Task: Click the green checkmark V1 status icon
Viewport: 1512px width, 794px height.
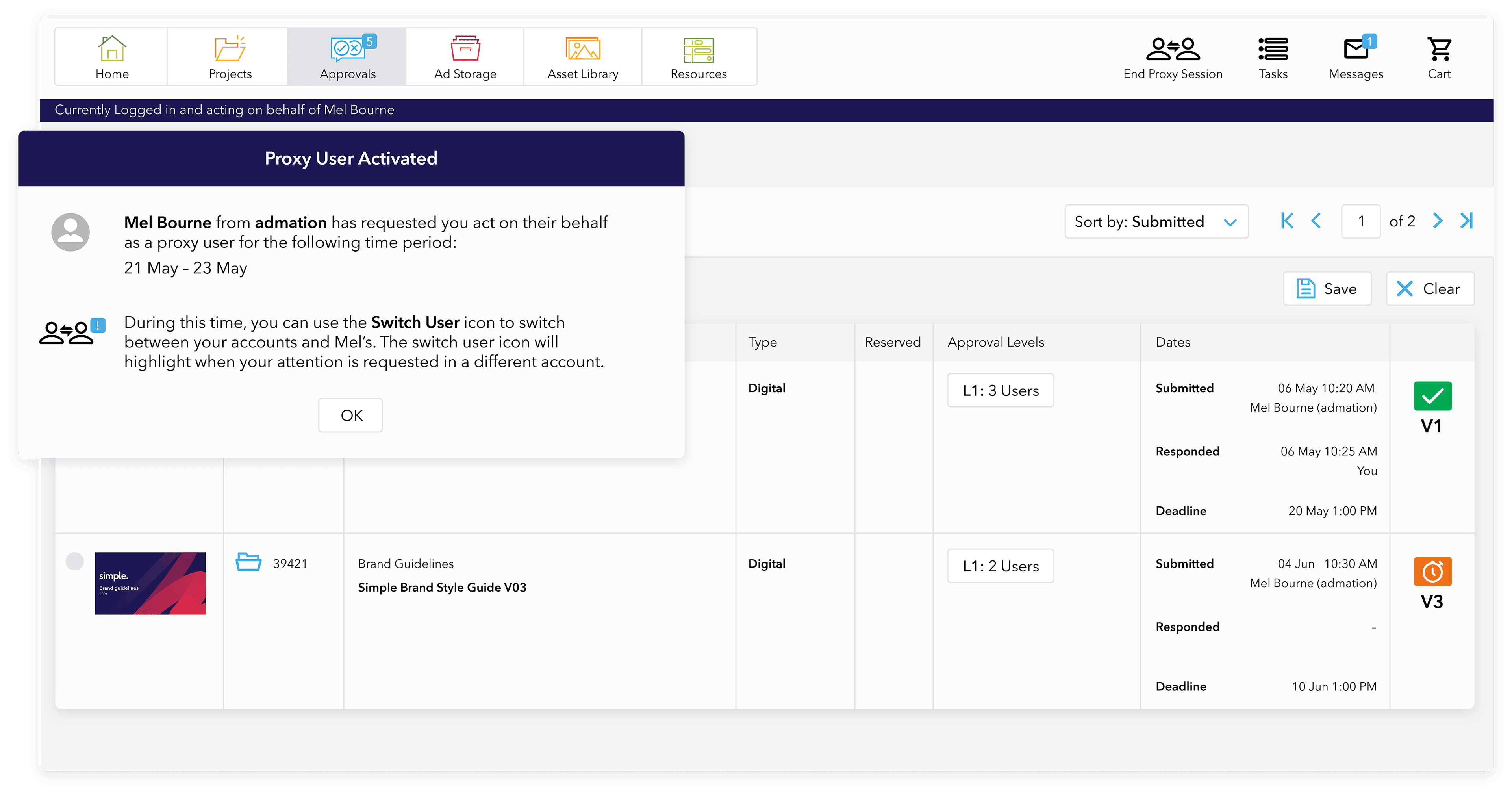Action: (x=1432, y=396)
